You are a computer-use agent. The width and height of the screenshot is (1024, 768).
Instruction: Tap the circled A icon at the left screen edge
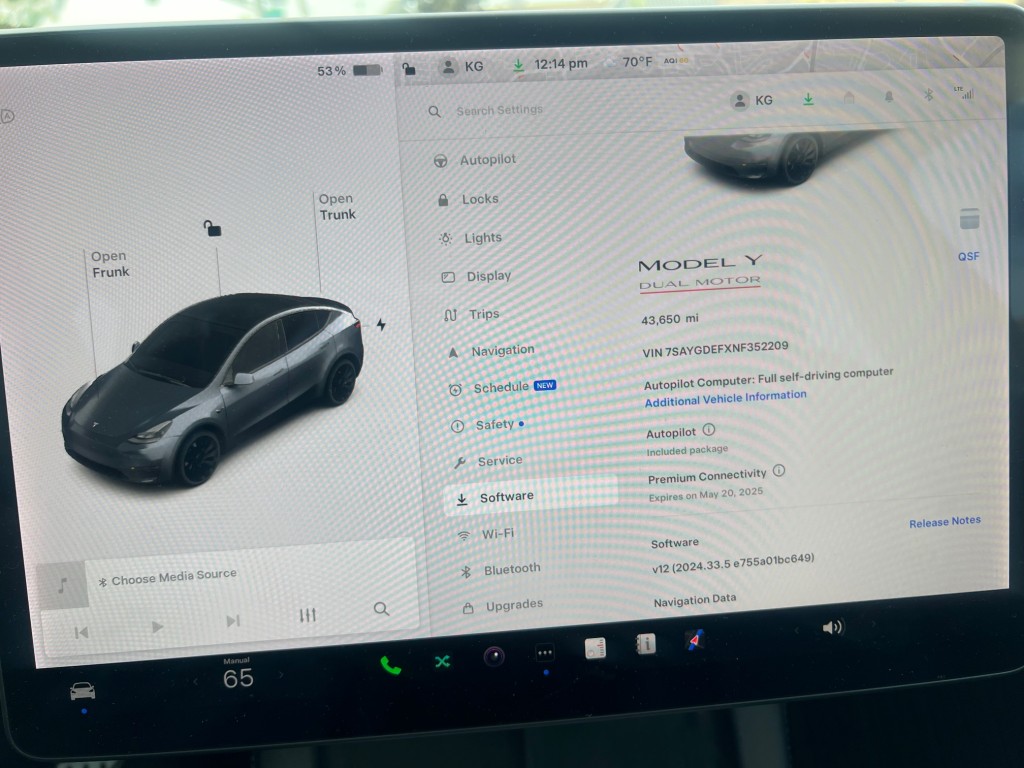pyautogui.click(x=7, y=116)
